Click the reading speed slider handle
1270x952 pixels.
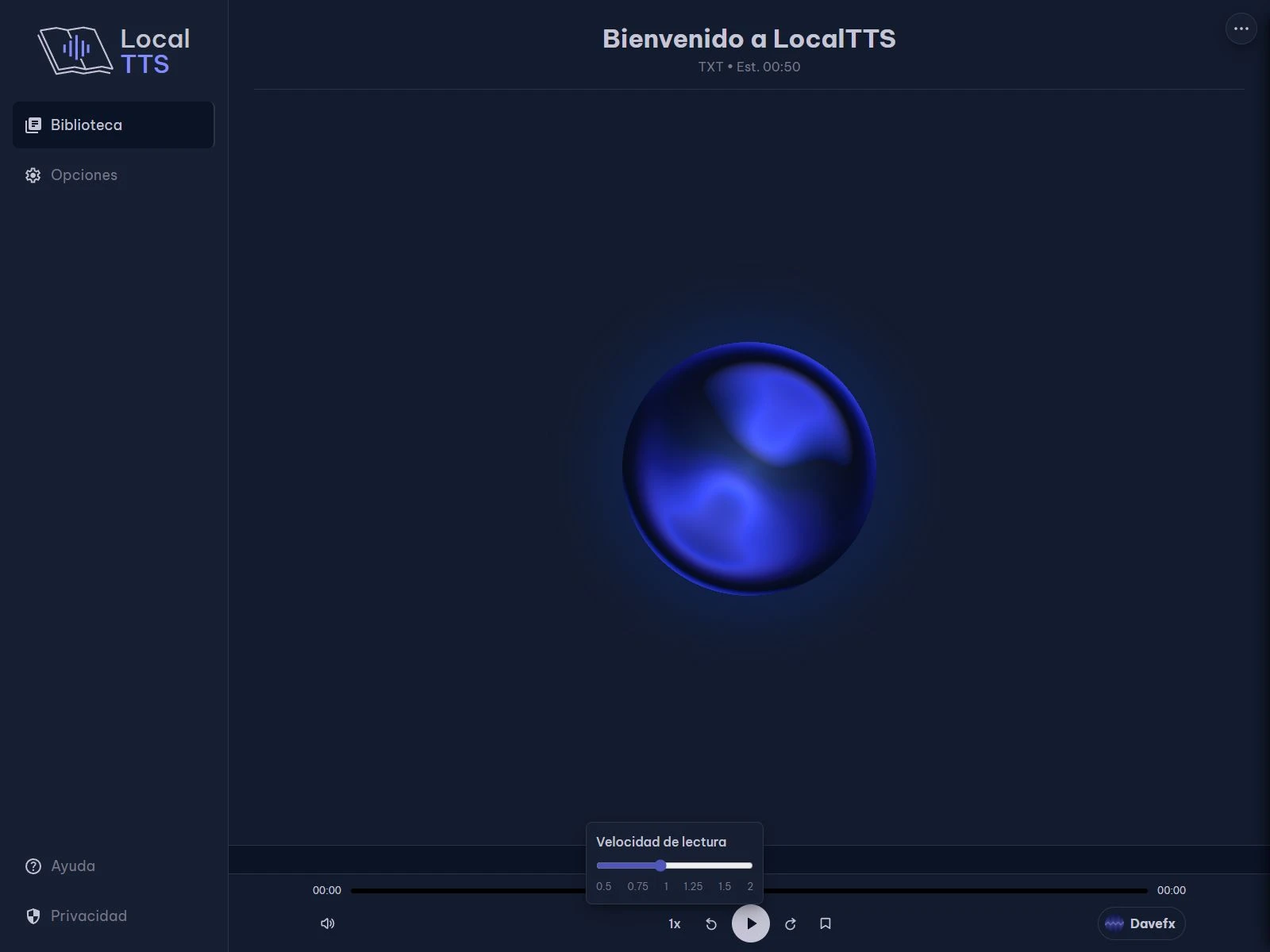pos(660,865)
